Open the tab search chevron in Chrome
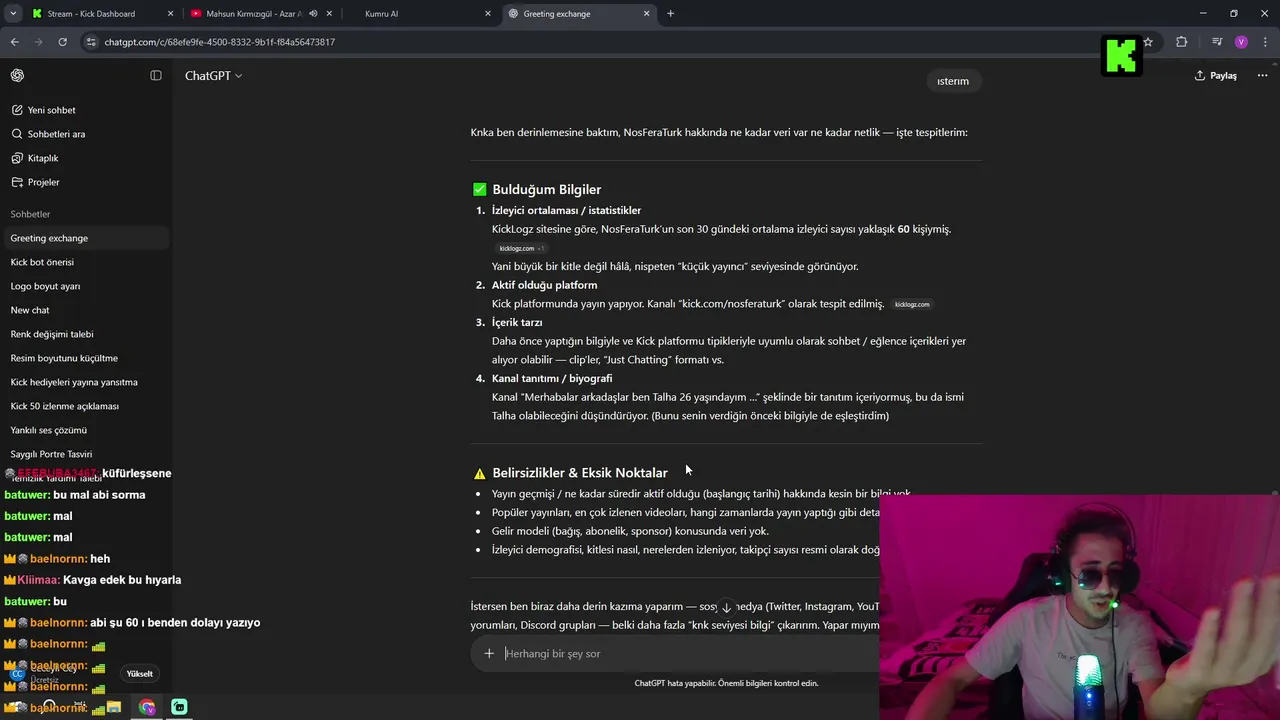 (x=13, y=14)
